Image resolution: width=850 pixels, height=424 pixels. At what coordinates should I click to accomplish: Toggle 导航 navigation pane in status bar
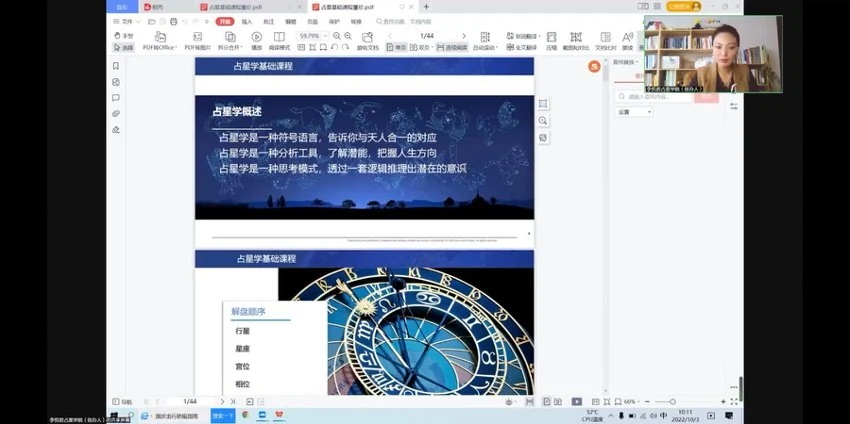point(122,402)
